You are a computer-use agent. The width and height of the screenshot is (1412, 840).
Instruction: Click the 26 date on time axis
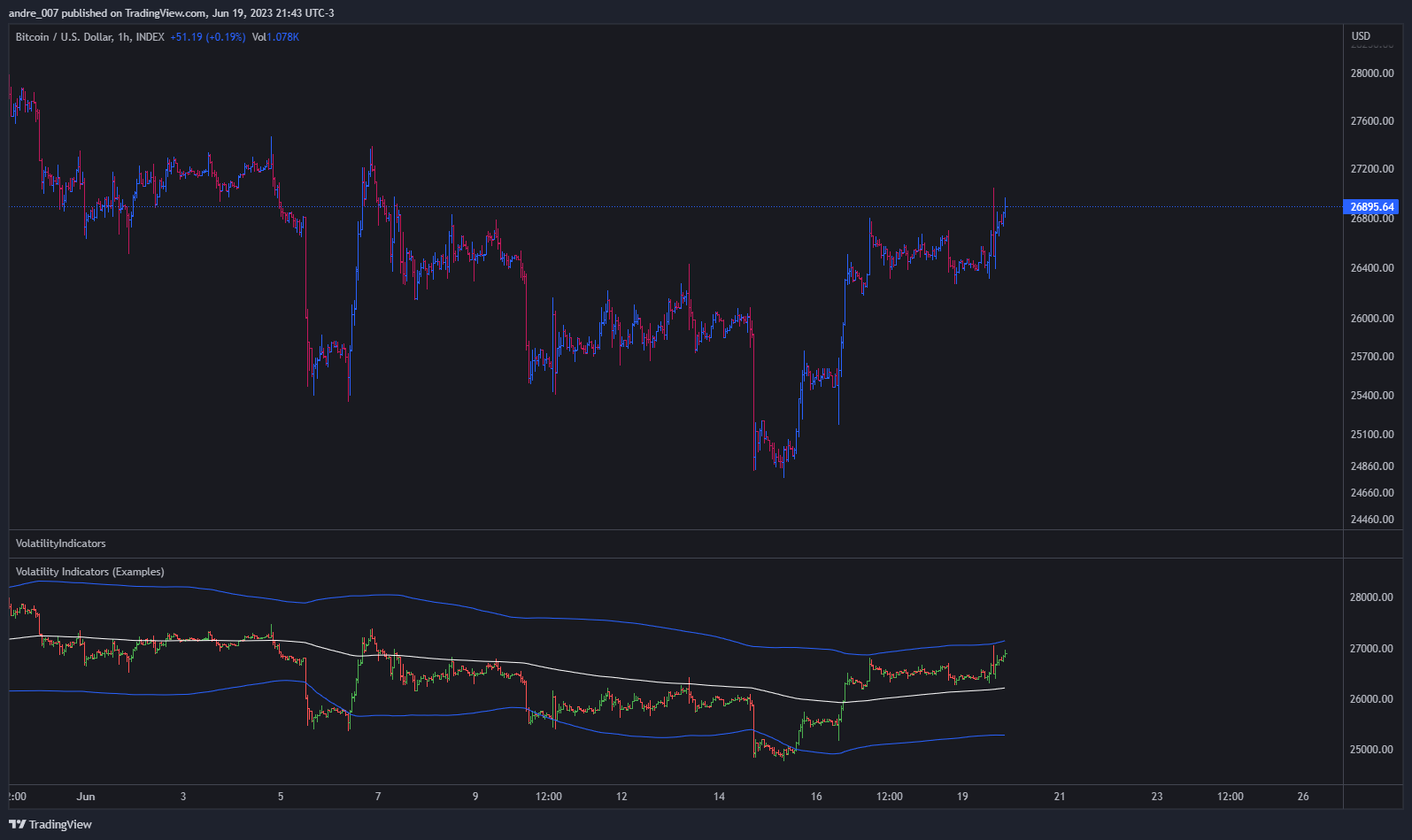point(1303,797)
